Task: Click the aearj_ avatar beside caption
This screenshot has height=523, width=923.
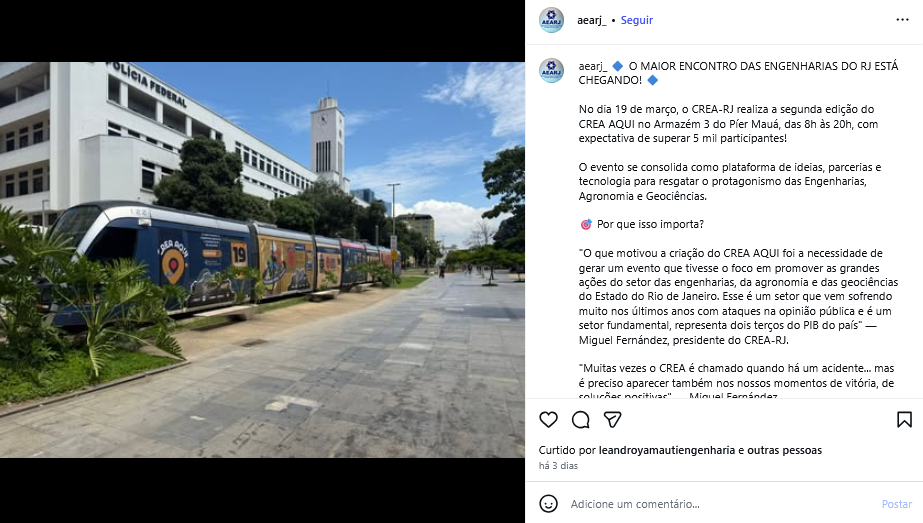Action: (552, 71)
